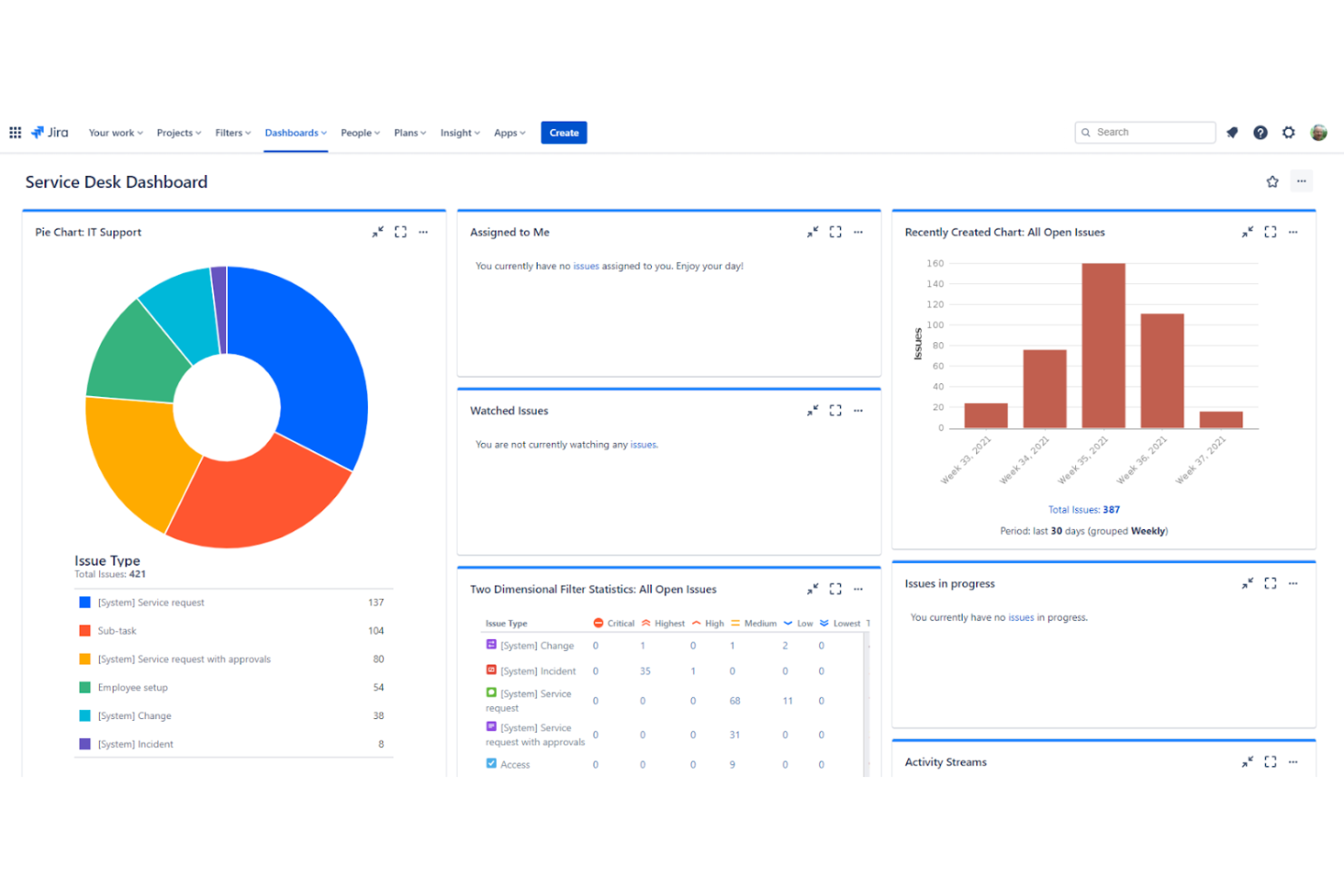Image resolution: width=1344 pixels, height=896 pixels.
Task: Click inside the Search field
Action: (1144, 133)
